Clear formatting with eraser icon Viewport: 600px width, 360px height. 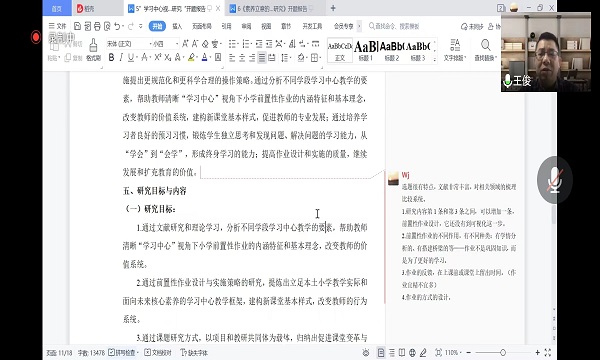205,44
